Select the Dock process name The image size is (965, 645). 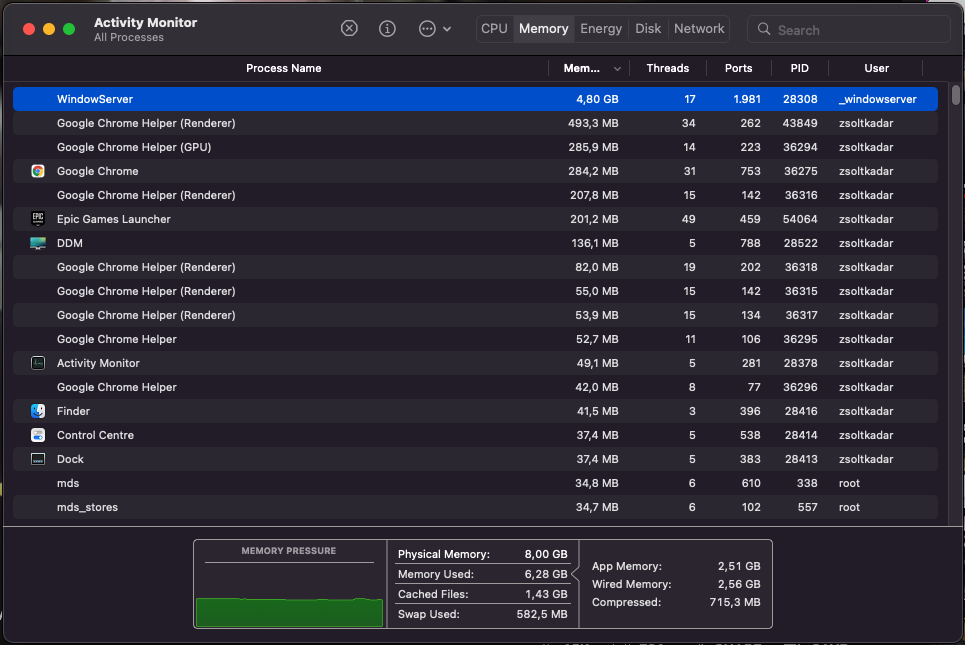tap(70, 459)
